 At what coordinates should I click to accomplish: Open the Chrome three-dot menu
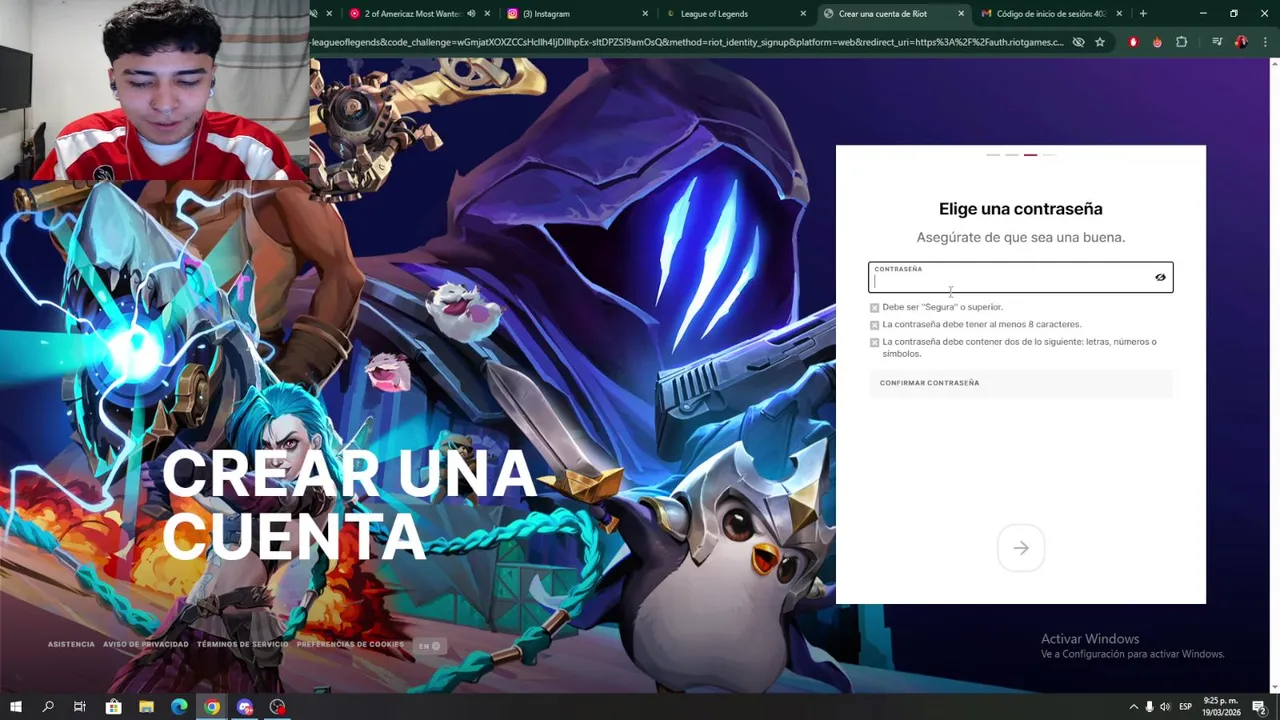pos(1264,42)
